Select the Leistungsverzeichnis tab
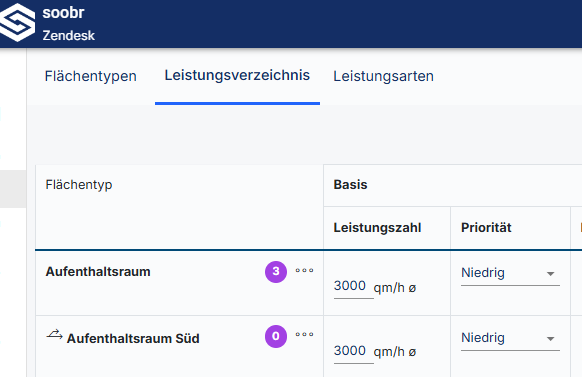Image resolution: width=582 pixels, height=377 pixels. tap(237, 75)
